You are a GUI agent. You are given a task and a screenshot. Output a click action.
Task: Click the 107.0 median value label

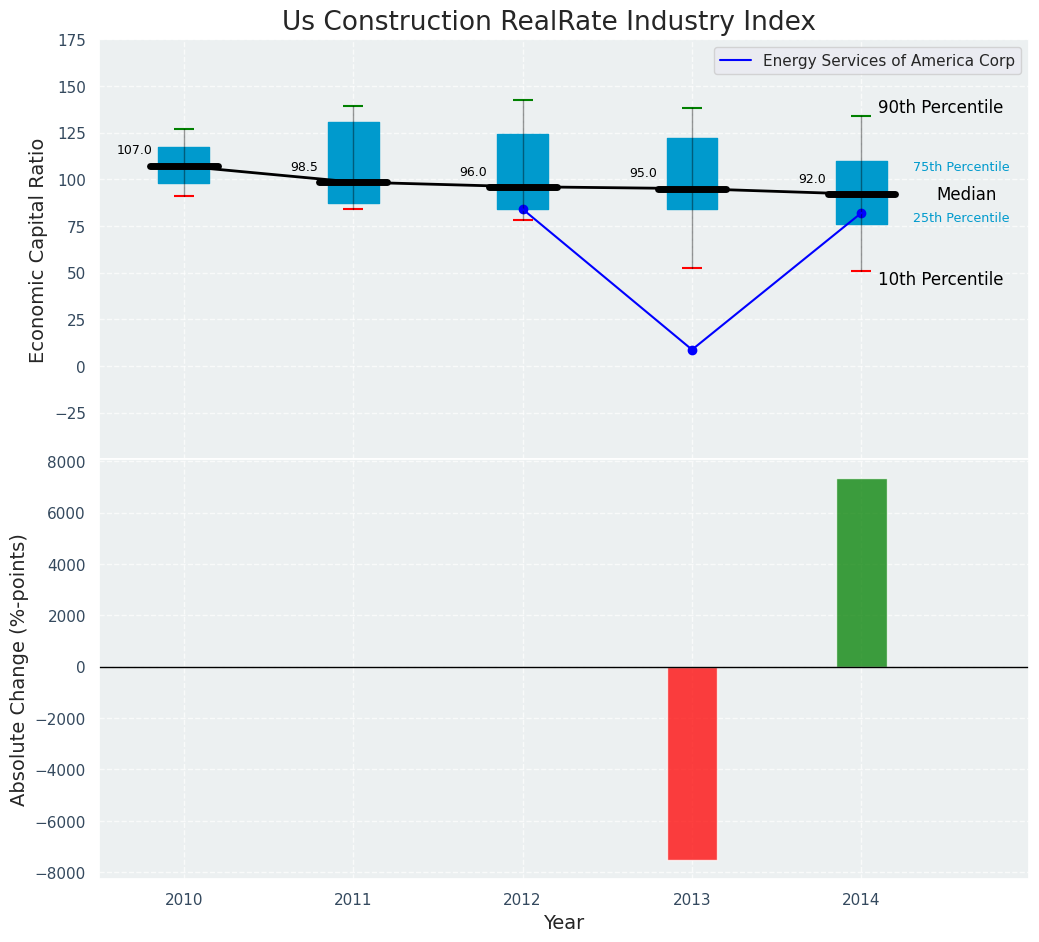point(134,151)
